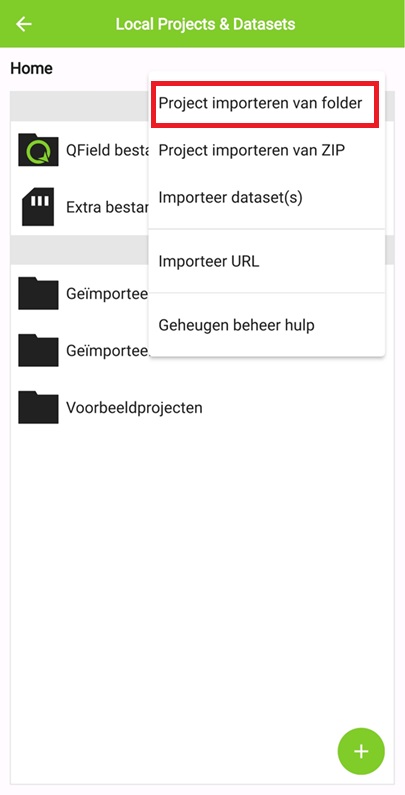405x795 pixels.
Task: Go back using the white arrow
Action: pyautogui.click(x=24, y=24)
